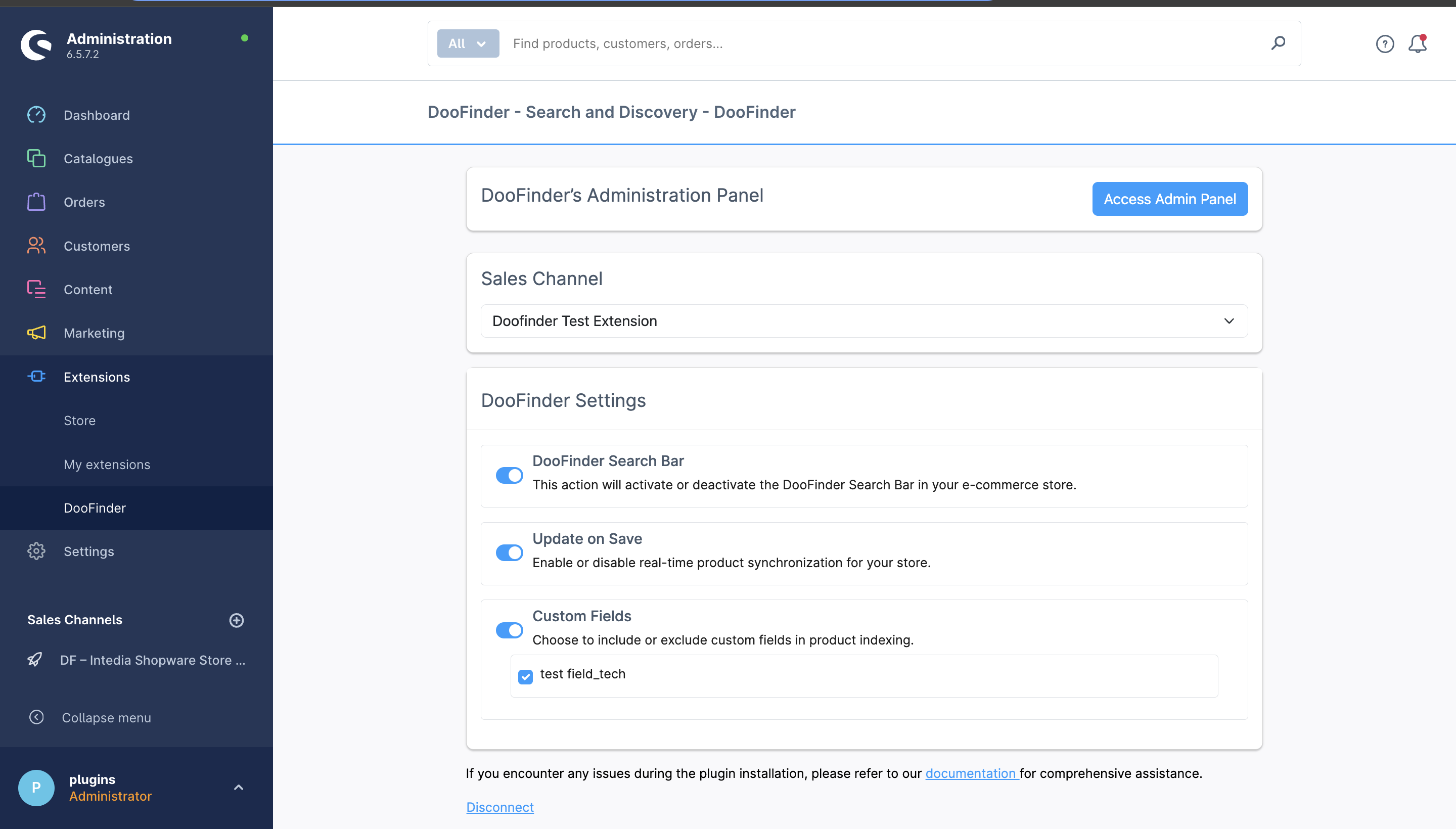Click the Administration 6.5.7.2 title text
The image size is (1456, 829).
click(119, 45)
